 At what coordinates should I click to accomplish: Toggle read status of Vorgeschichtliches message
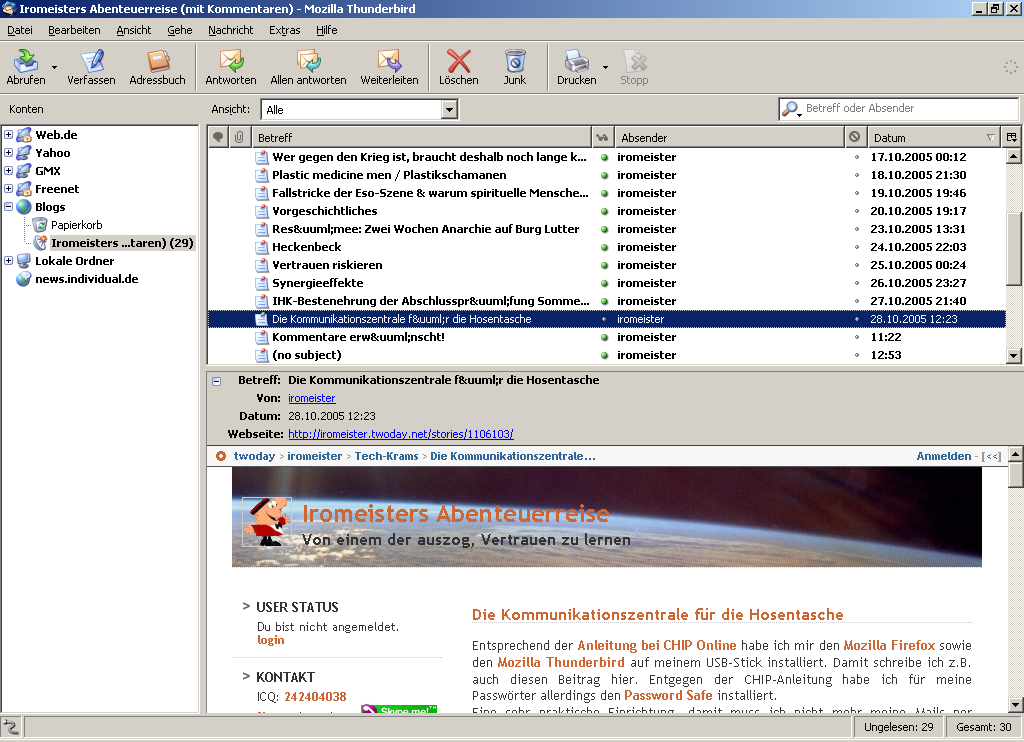click(x=604, y=212)
